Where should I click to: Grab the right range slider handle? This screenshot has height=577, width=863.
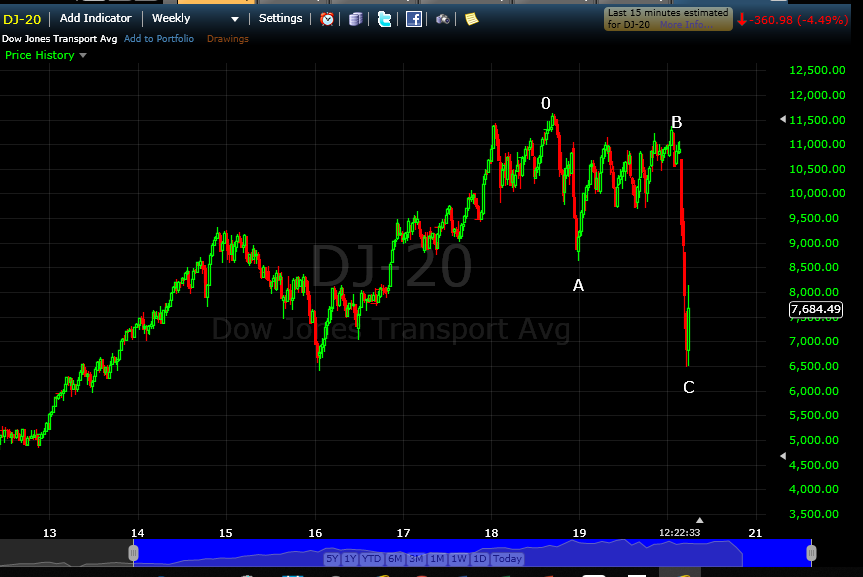(811, 553)
